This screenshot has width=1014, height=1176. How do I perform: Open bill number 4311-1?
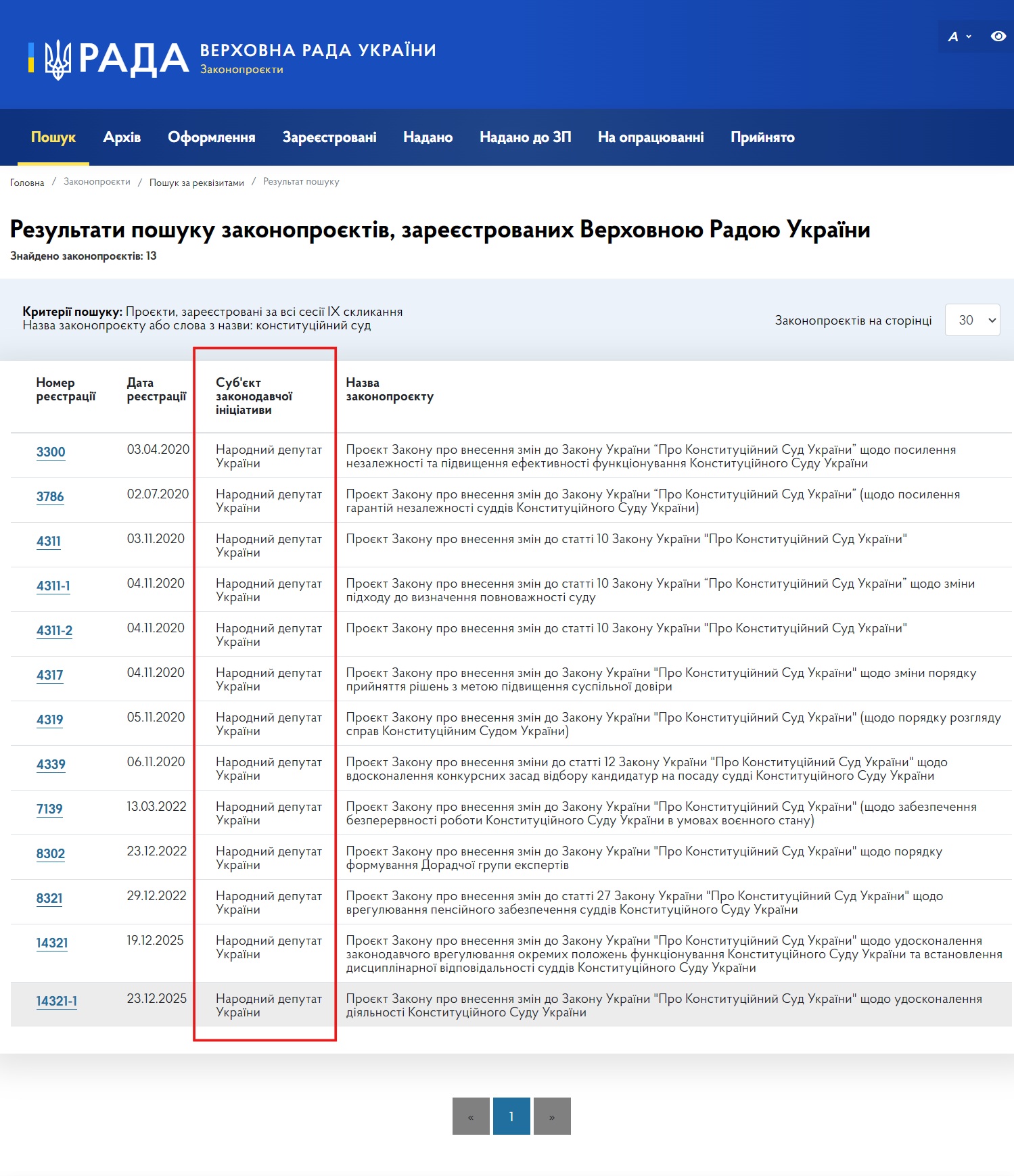coord(53,586)
